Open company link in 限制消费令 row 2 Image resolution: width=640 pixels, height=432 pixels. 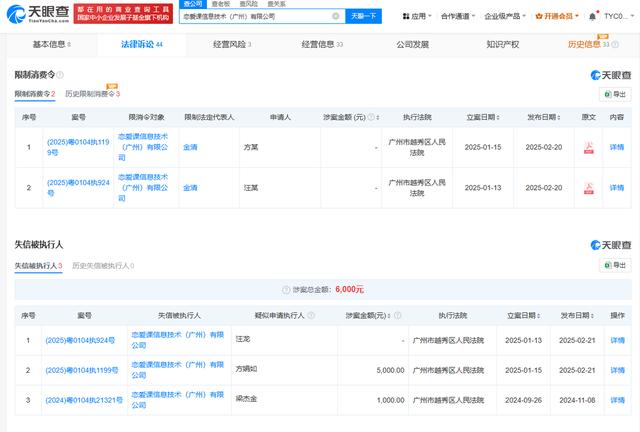143,188
